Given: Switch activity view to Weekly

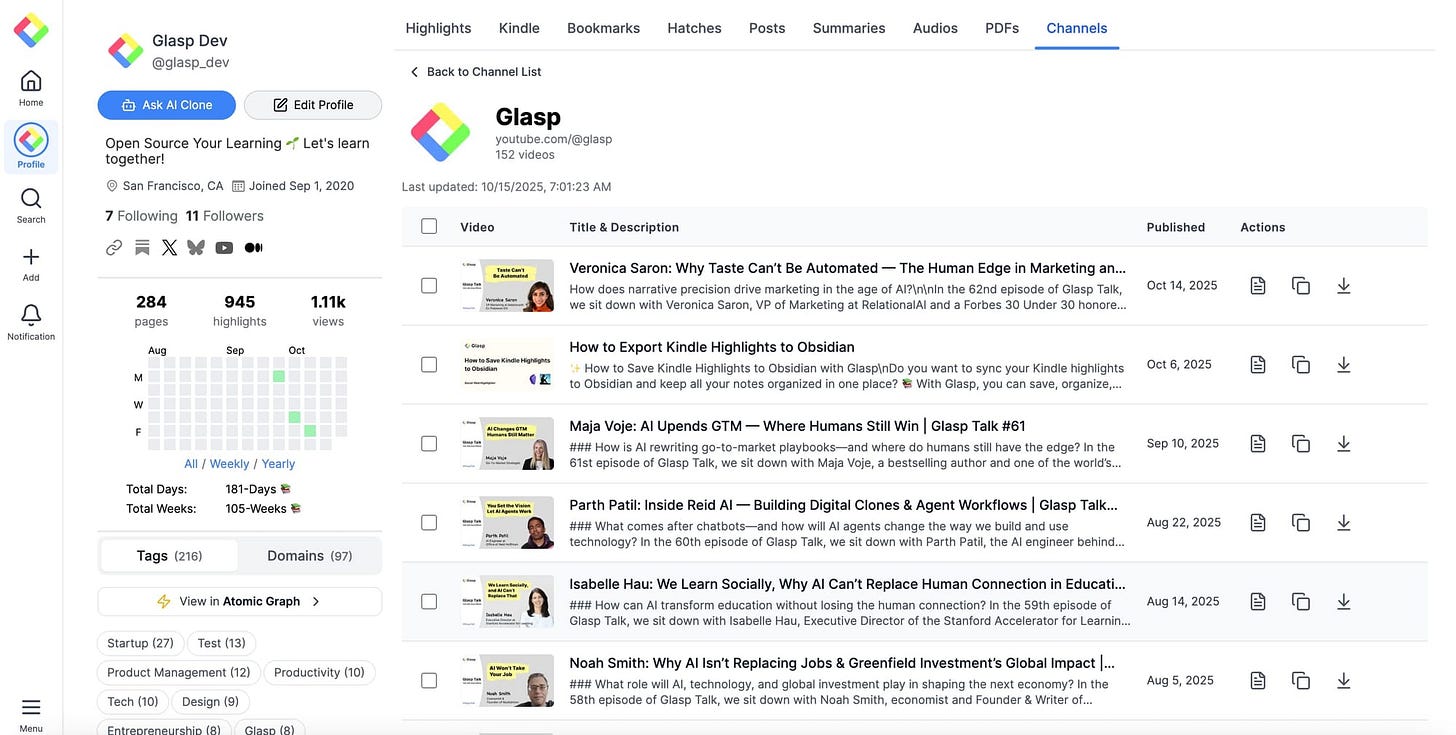Looking at the screenshot, I should coord(229,464).
